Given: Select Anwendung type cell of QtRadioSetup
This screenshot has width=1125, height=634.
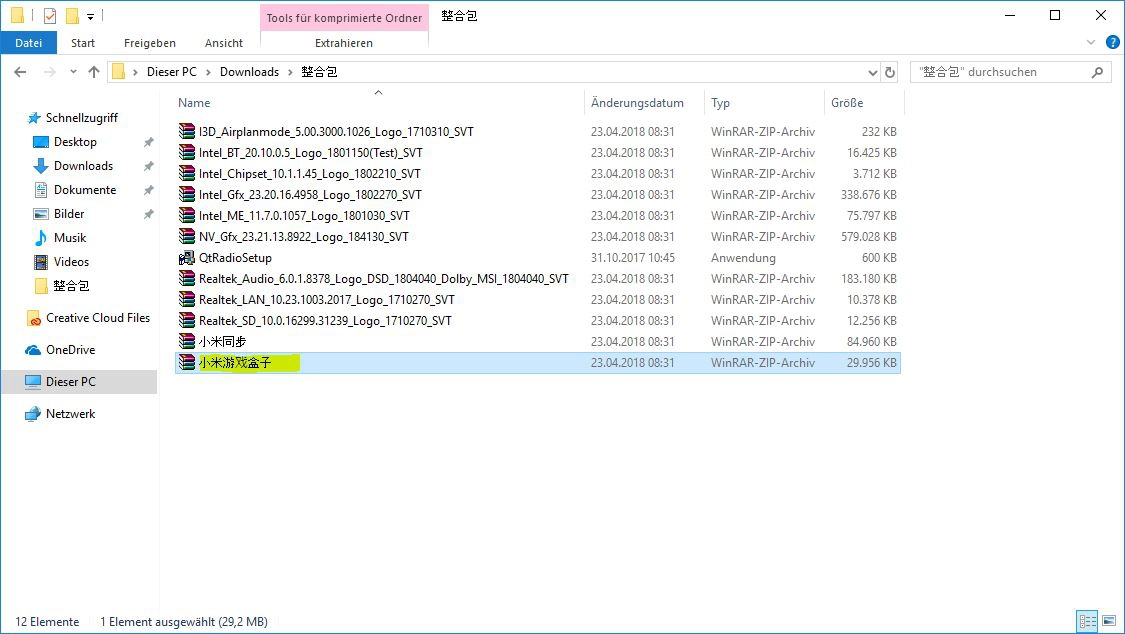Looking at the screenshot, I should tap(743, 257).
